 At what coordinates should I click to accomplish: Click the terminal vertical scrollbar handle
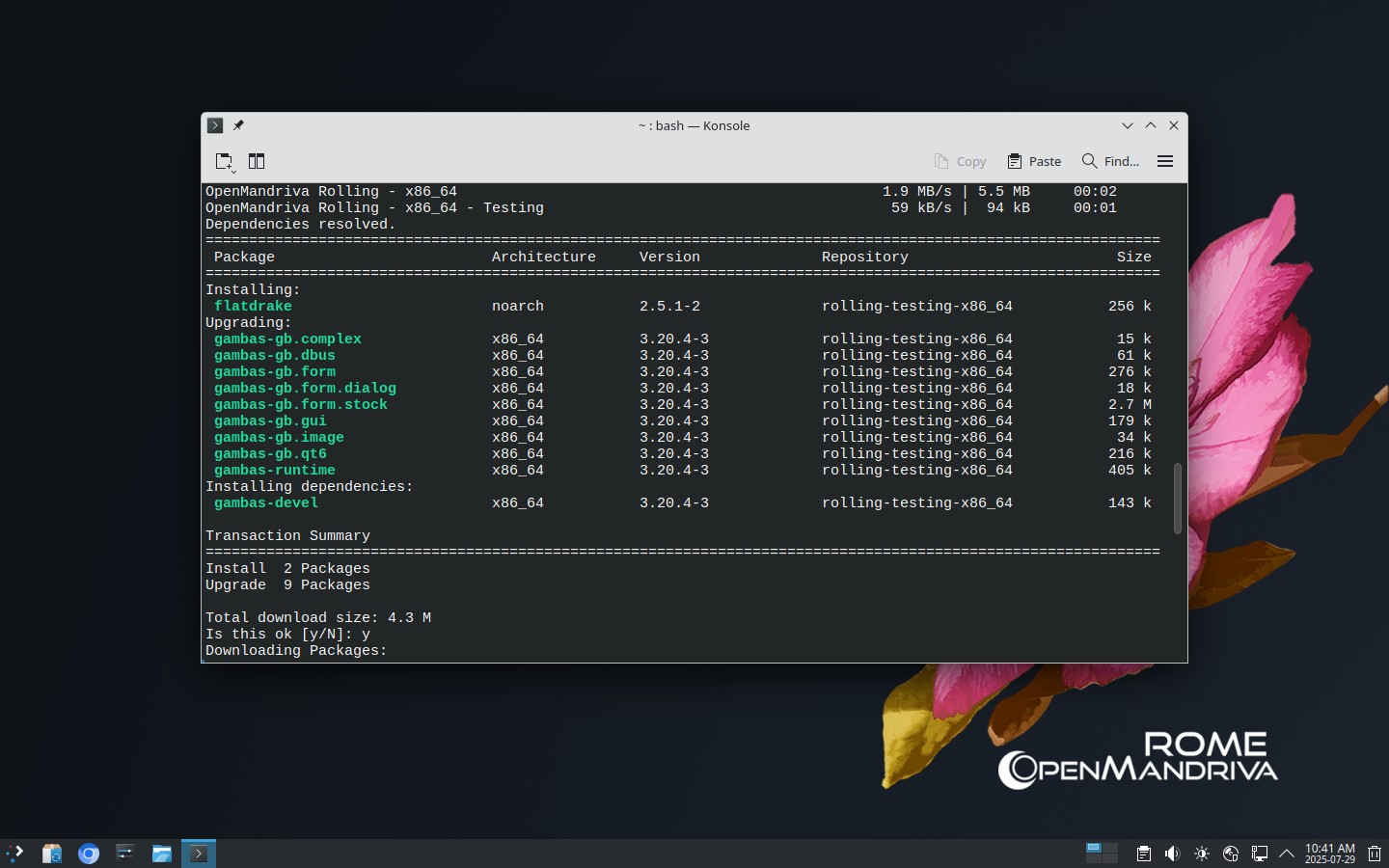pyautogui.click(x=1178, y=499)
